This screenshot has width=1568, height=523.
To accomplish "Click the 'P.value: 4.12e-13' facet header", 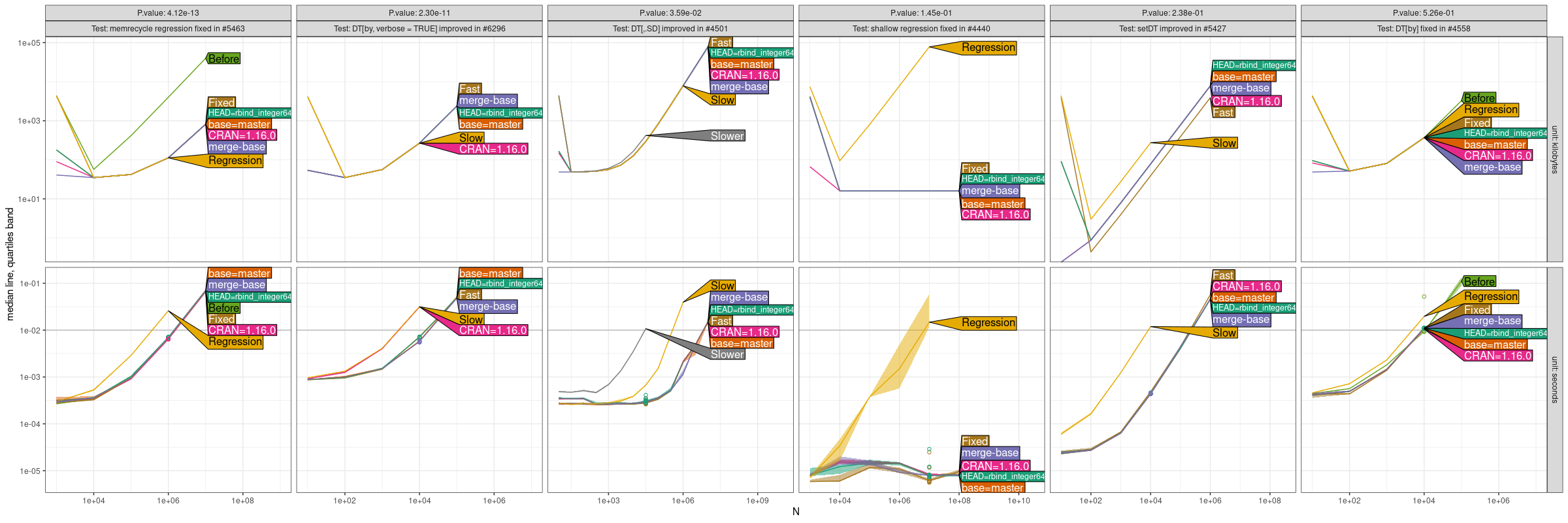I will pyautogui.click(x=168, y=13).
